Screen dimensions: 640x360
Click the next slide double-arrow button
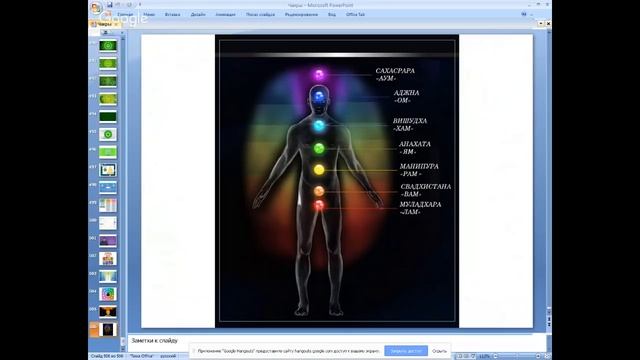pos(549,324)
